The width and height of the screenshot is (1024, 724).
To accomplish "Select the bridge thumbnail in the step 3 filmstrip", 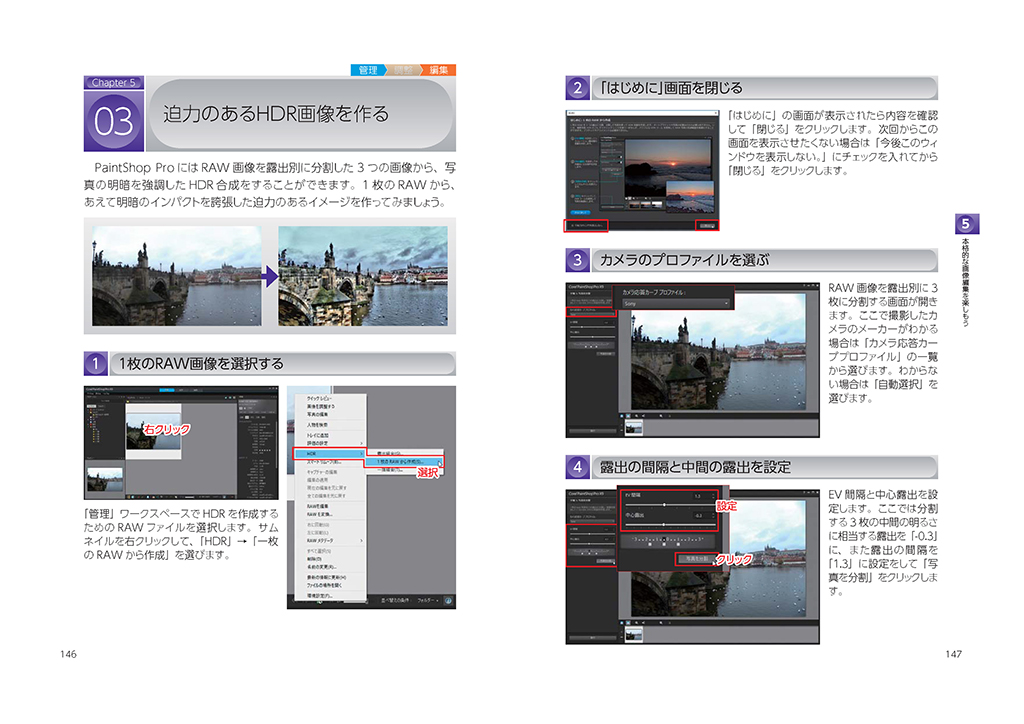I will (x=633, y=427).
